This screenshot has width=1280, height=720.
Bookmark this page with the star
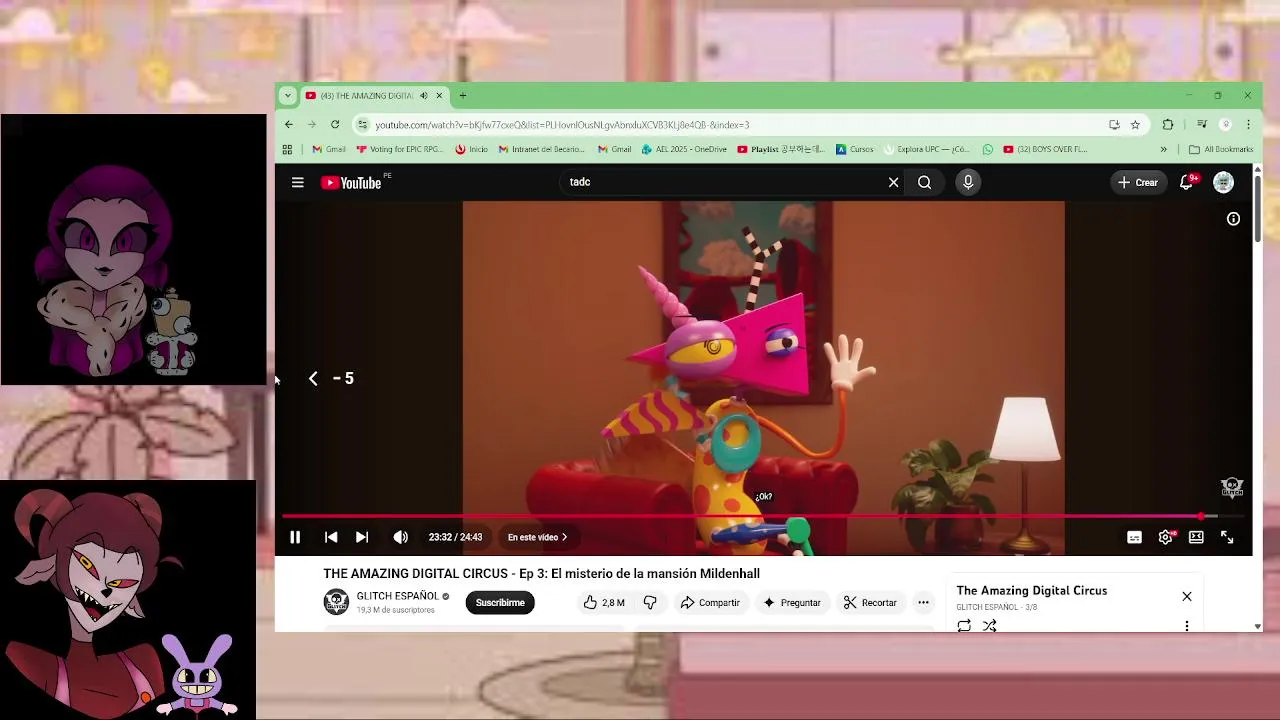point(1135,125)
